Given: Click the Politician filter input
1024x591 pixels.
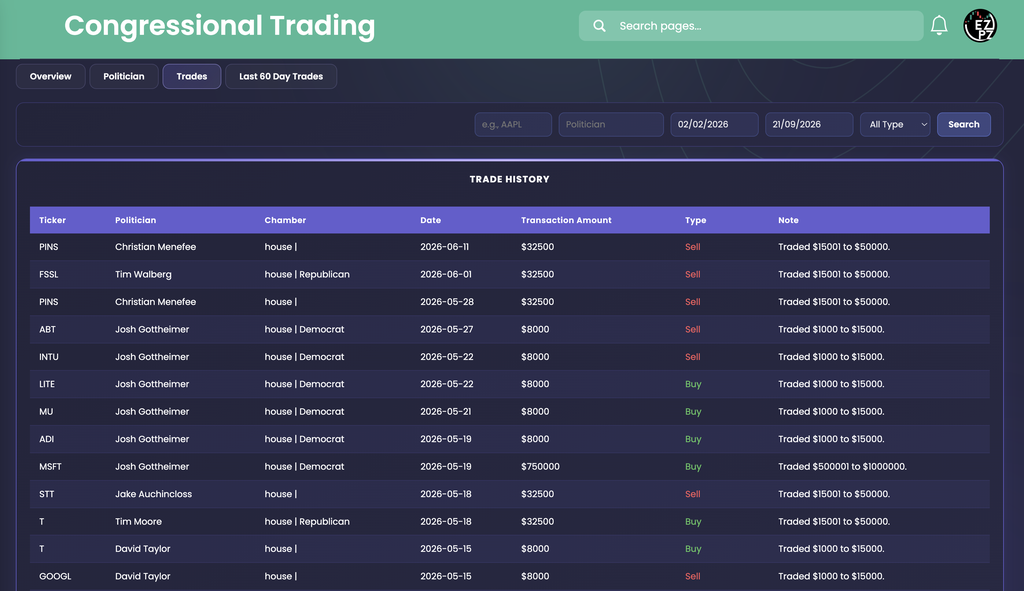Looking at the screenshot, I should pyautogui.click(x=611, y=124).
